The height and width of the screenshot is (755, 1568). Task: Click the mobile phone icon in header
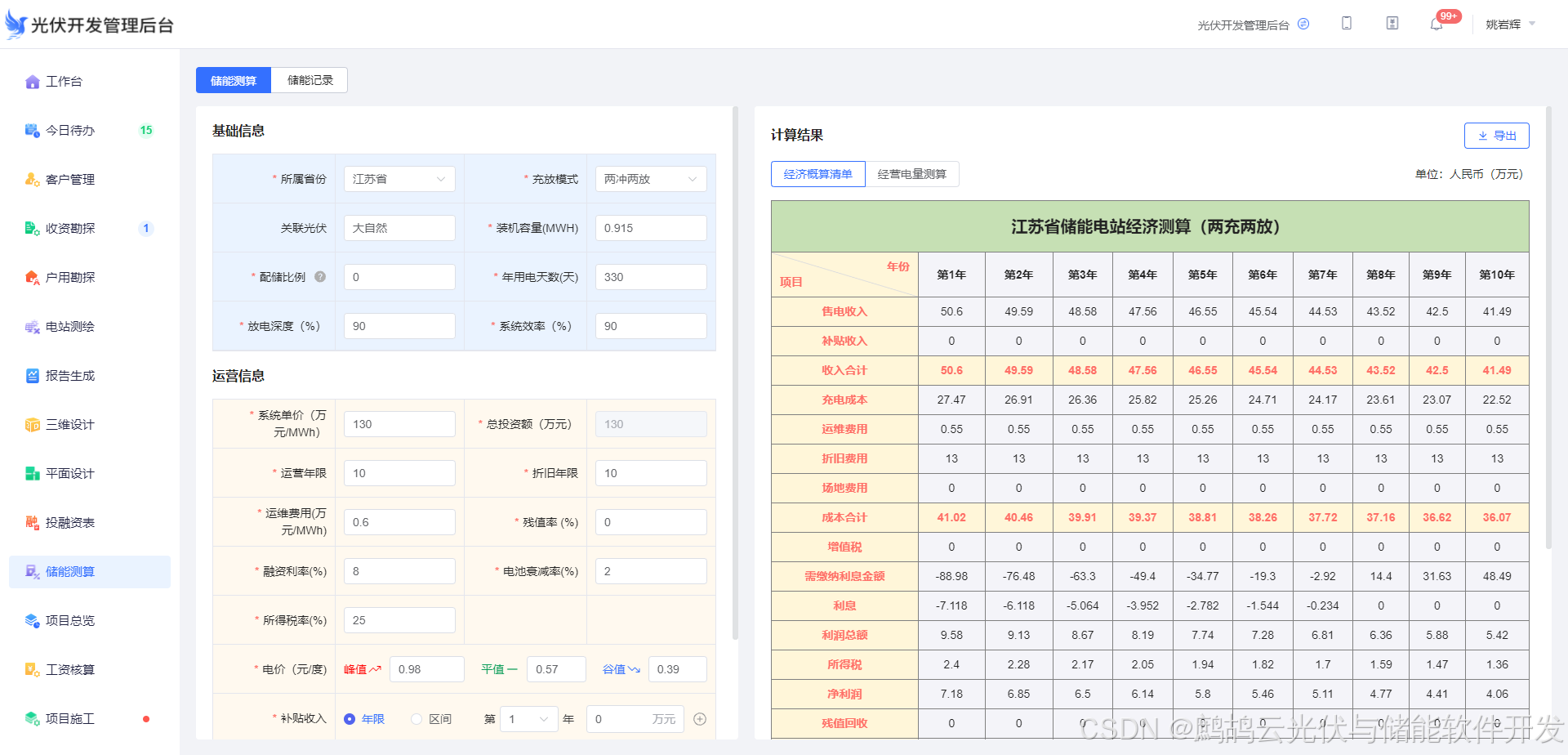point(1347,24)
